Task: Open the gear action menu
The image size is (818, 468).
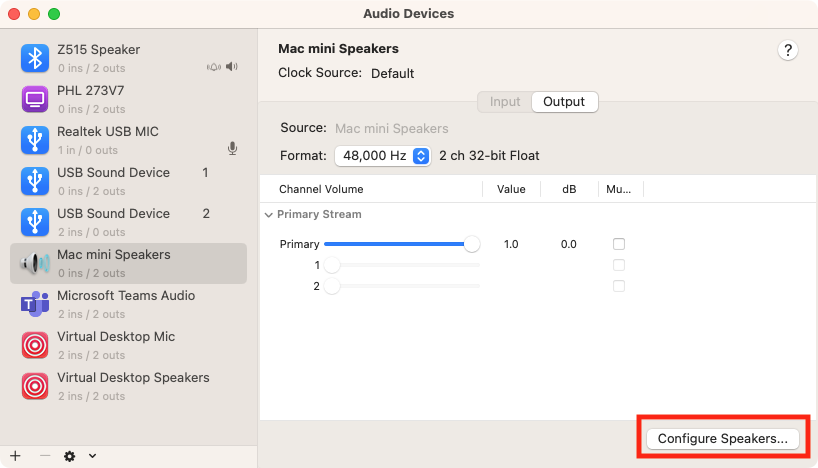Action: click(x=69, y=457)
